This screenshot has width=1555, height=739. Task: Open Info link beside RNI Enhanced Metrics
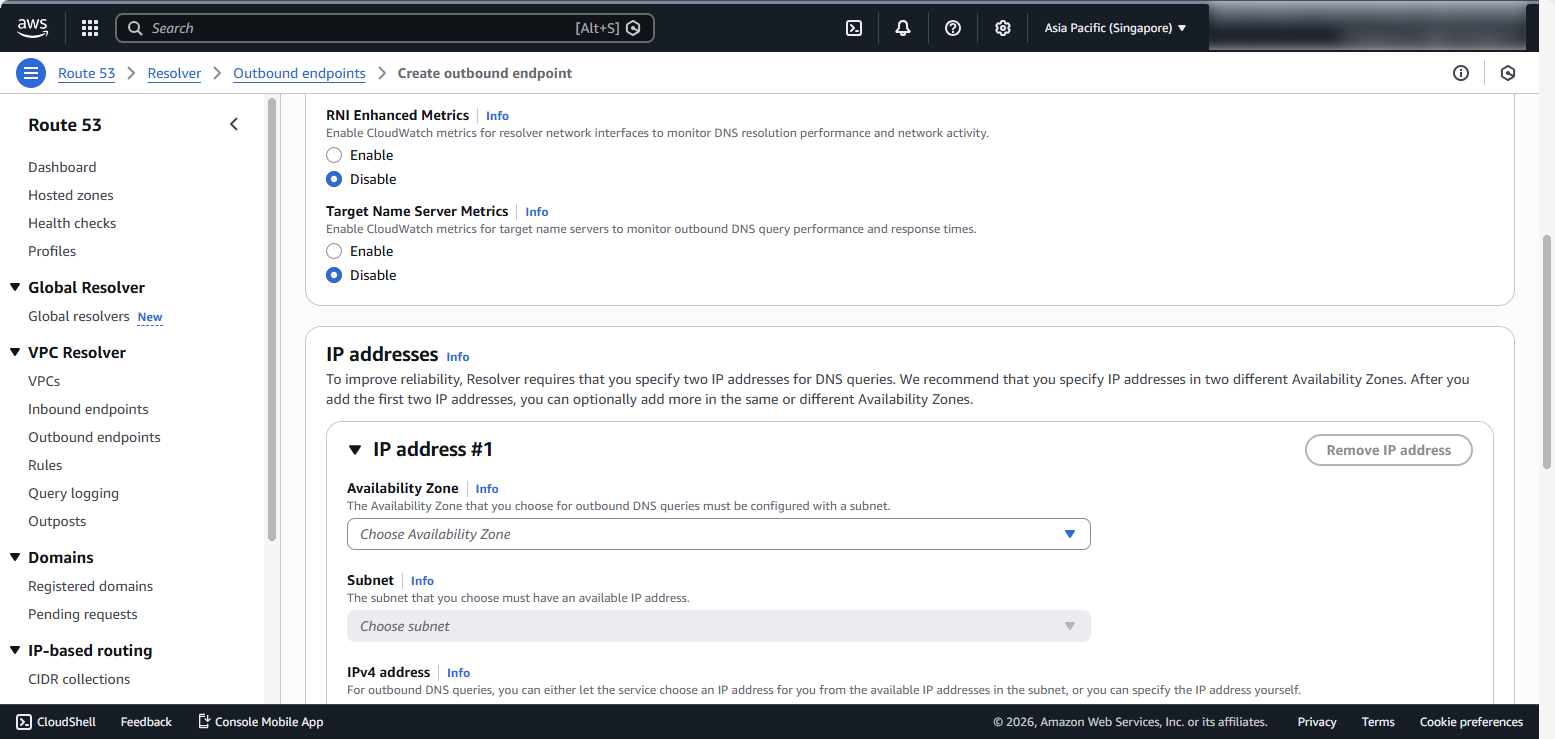[x=497, y=116]
